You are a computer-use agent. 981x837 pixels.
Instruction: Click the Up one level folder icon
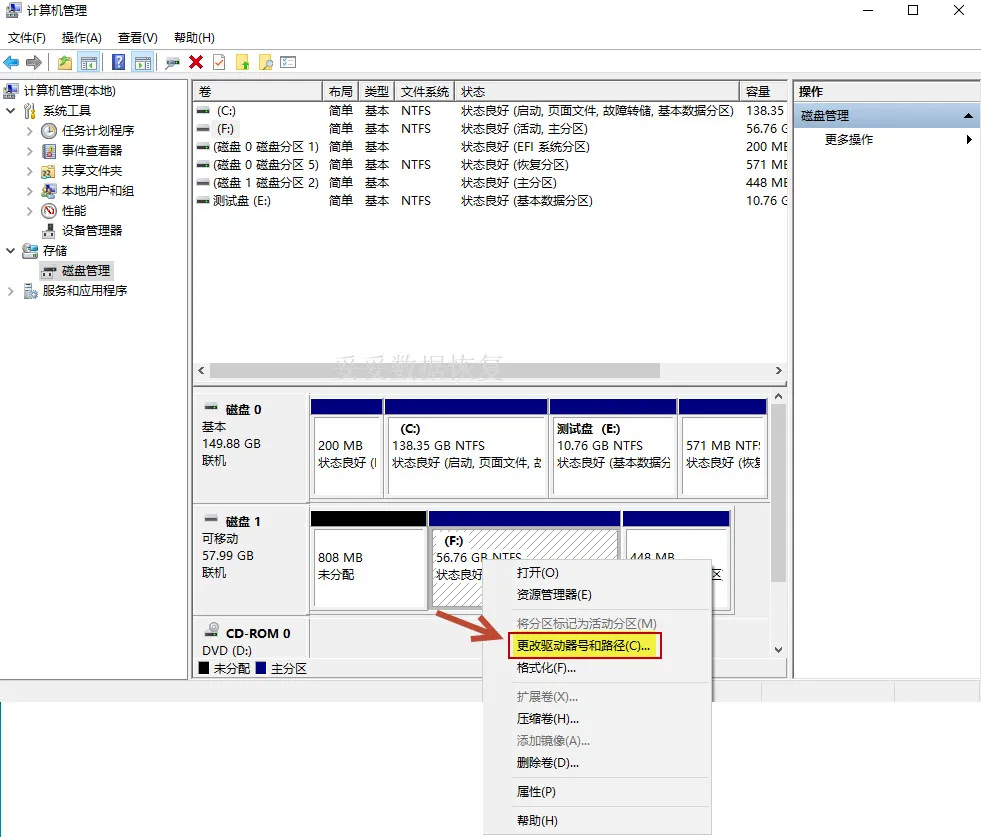coord(65,63)
